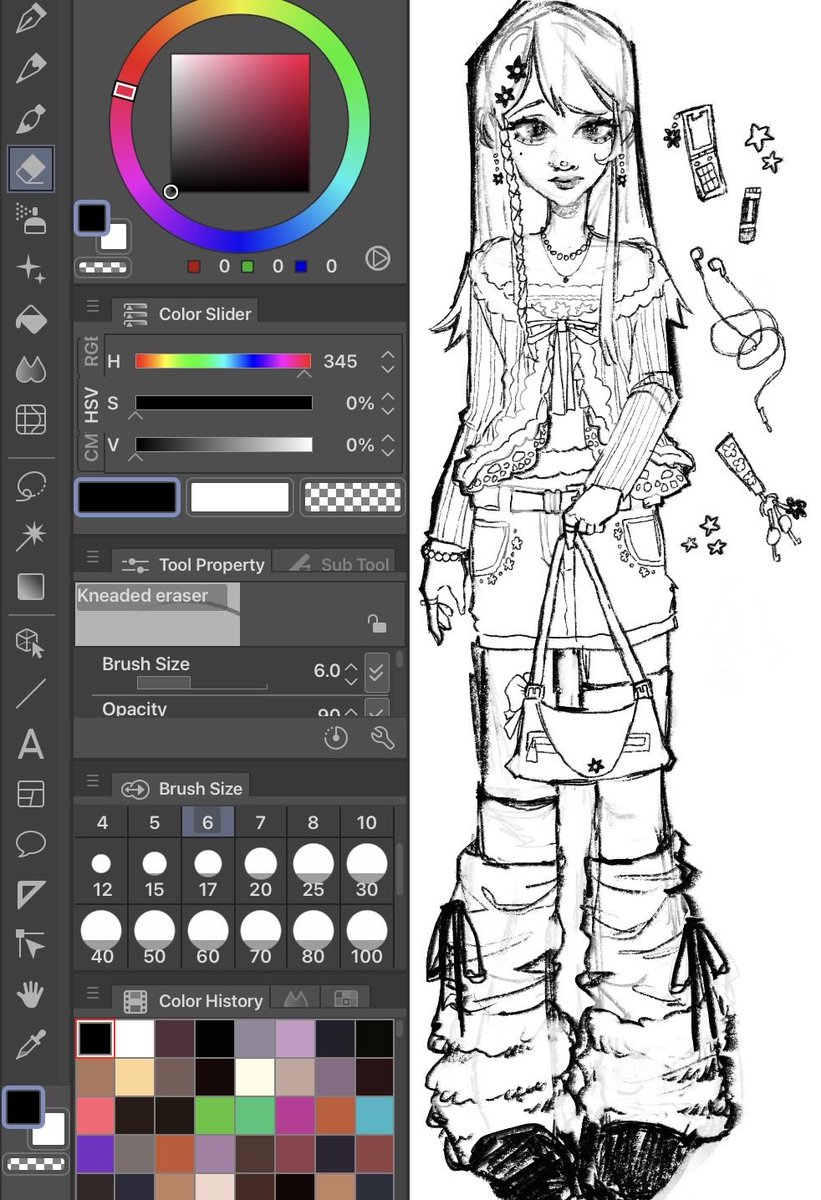Adjust the S percentage stepper

(388, 403)
